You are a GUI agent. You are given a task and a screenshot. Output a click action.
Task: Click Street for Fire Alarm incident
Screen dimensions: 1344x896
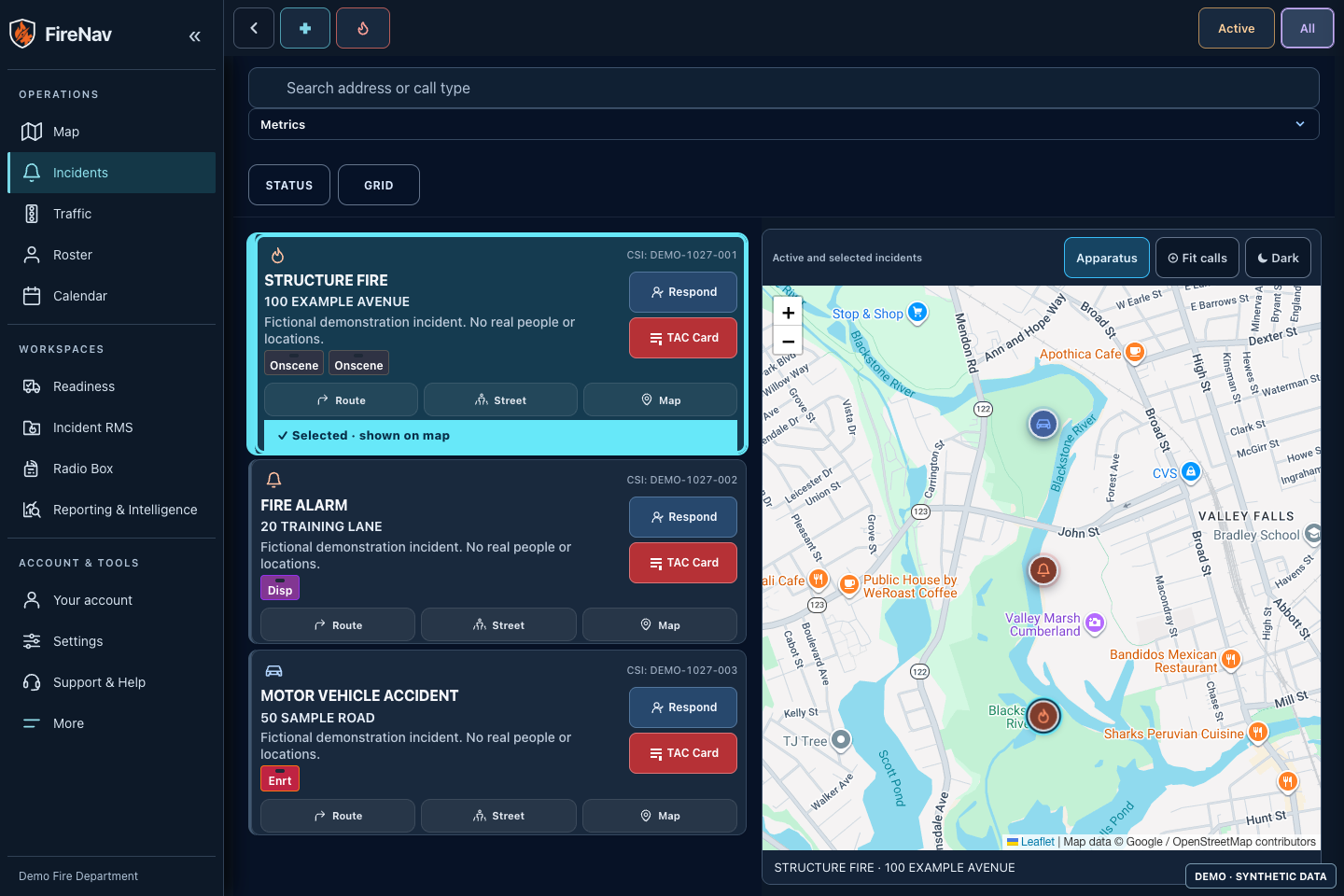coord(498,625)
